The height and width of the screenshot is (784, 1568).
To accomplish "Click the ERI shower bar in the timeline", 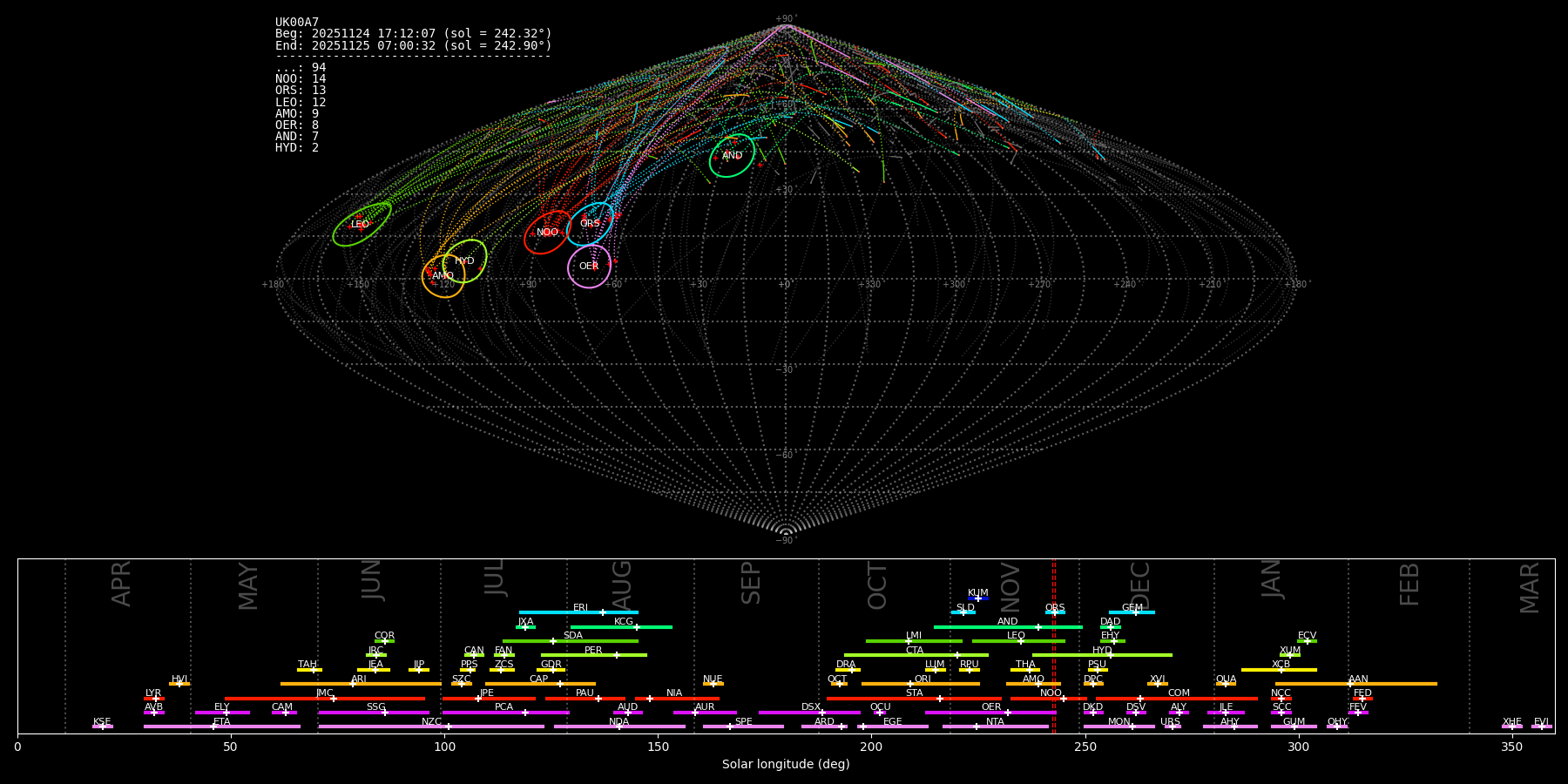I will click(x=578, y=612).
